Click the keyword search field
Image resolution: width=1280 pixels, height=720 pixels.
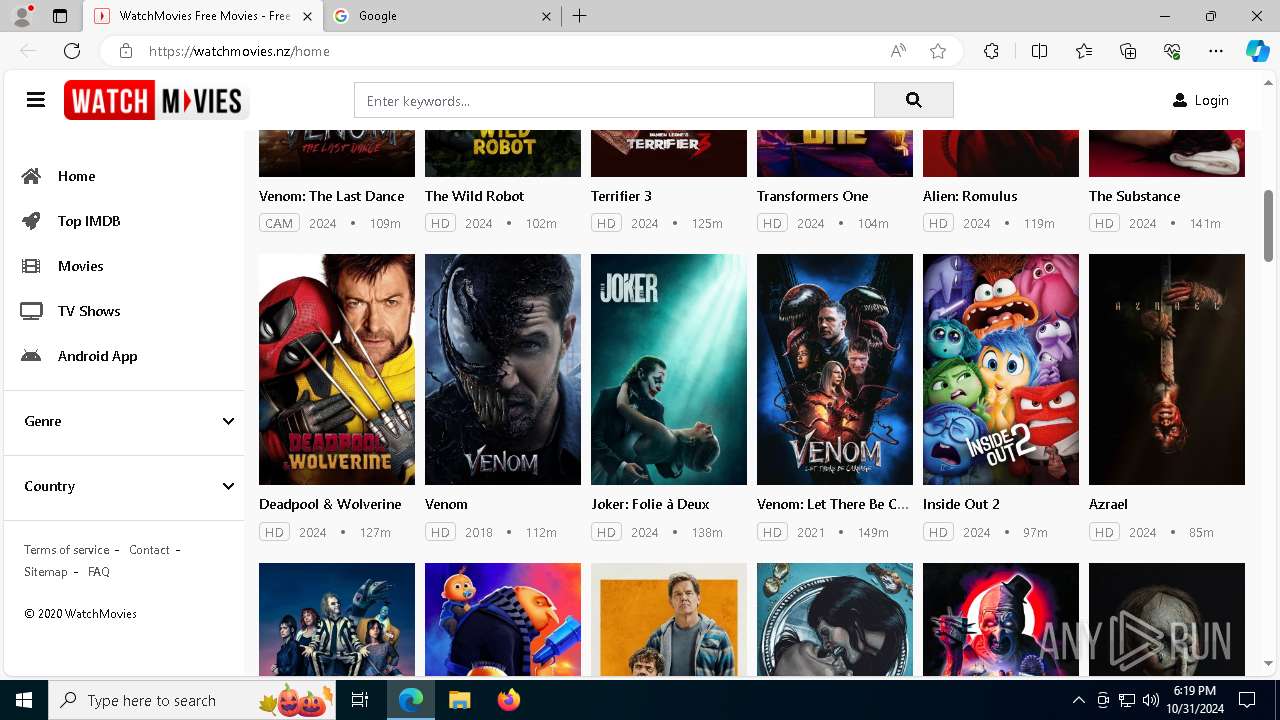click(x=614, y=100)
